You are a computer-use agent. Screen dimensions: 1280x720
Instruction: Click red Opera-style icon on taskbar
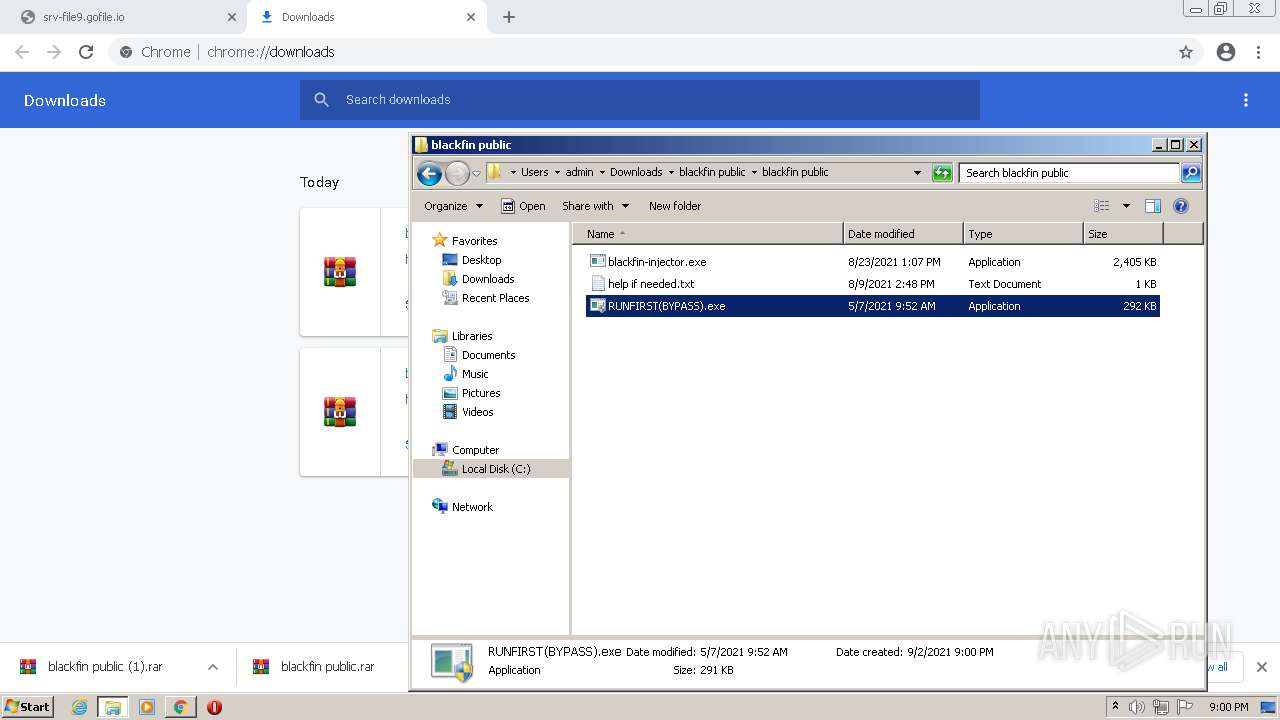[214, 707]
